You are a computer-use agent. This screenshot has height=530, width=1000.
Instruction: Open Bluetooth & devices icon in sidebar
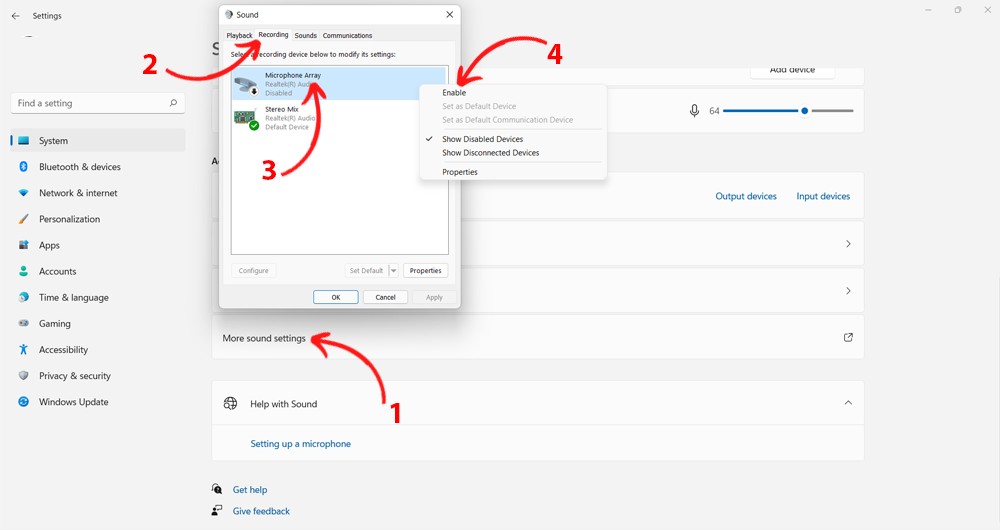point(24,166)
